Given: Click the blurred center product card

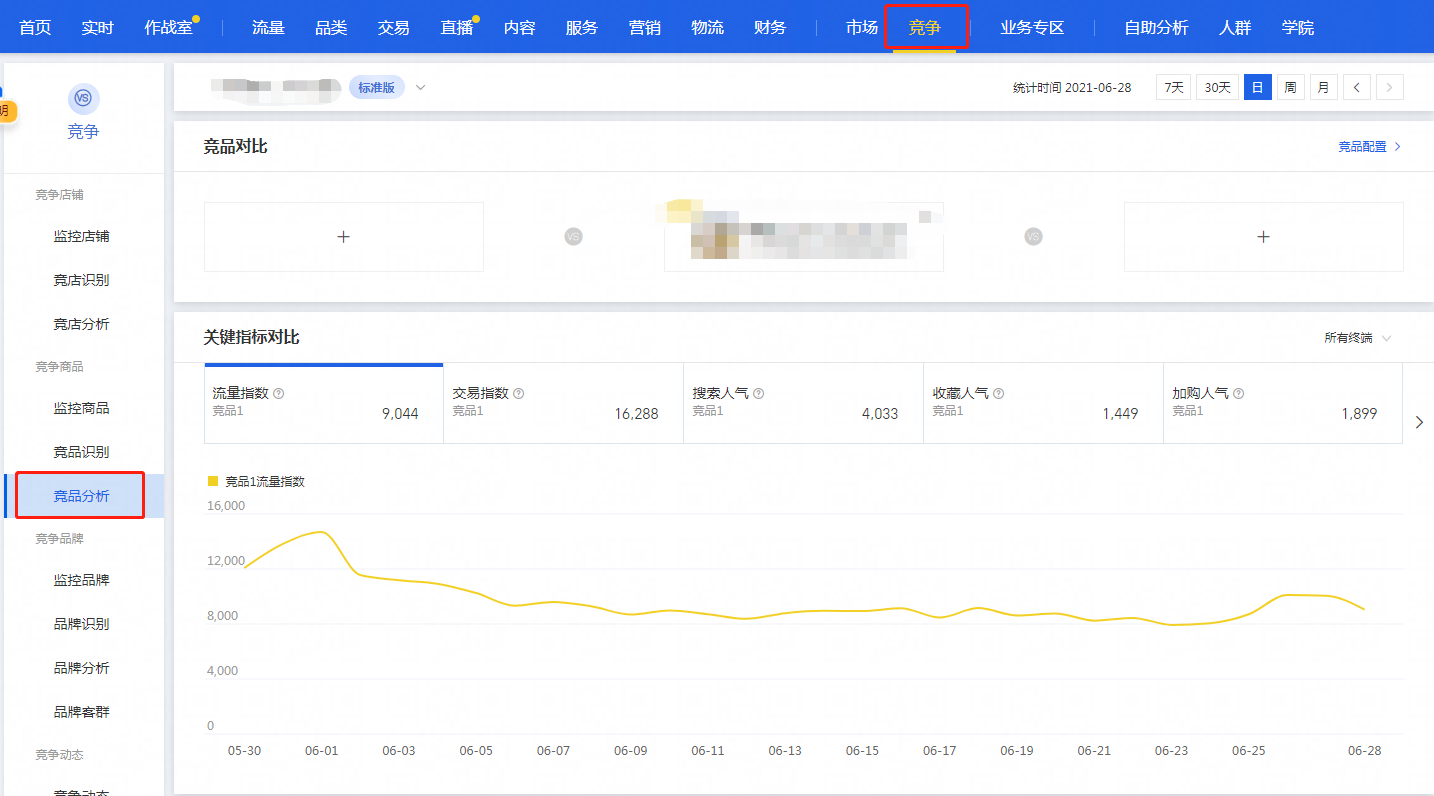Looking at the screenshot, I should [x=804, y=237].
